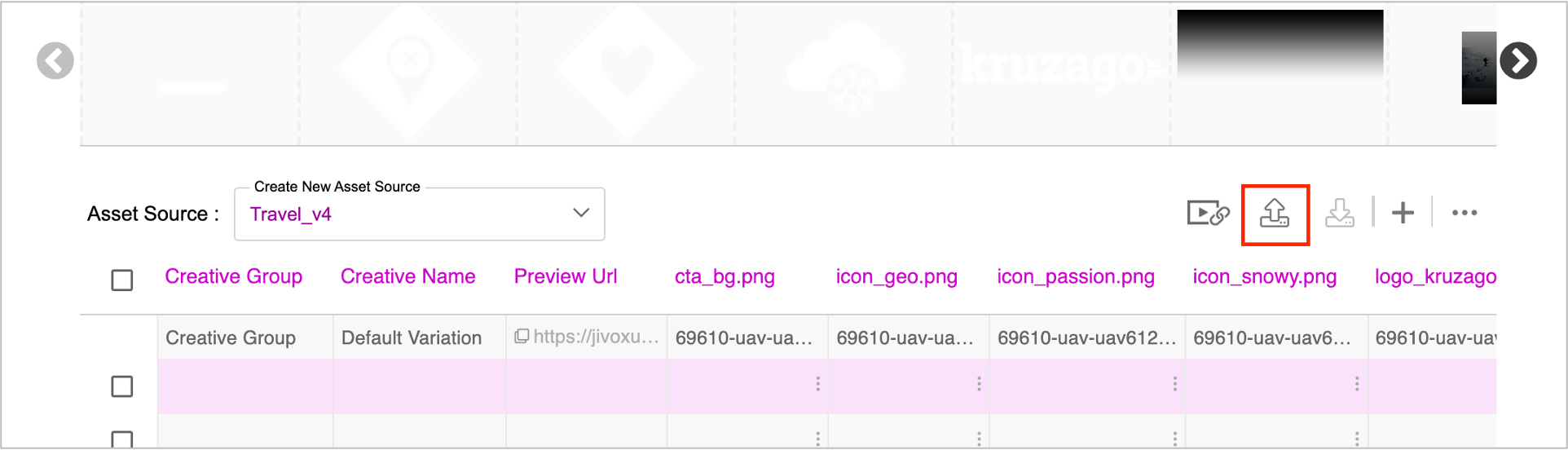The width and height of the screenshot is (1568, 450).
Task: Click the Preview Url column header
Action: click(566, 276)
